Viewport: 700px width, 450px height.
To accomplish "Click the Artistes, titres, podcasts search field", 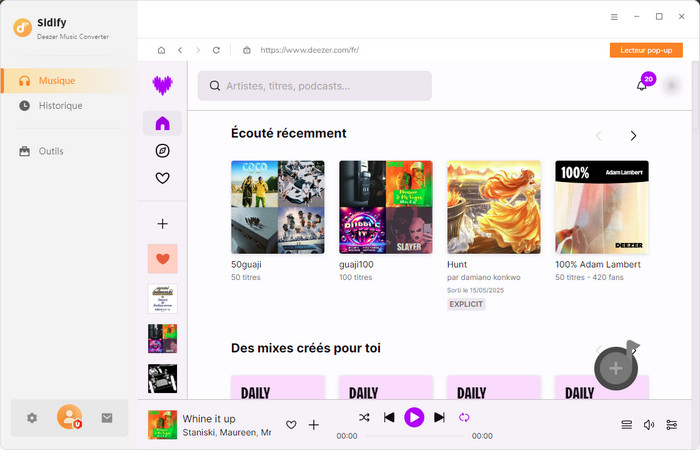I will click(x=315, y=86).
